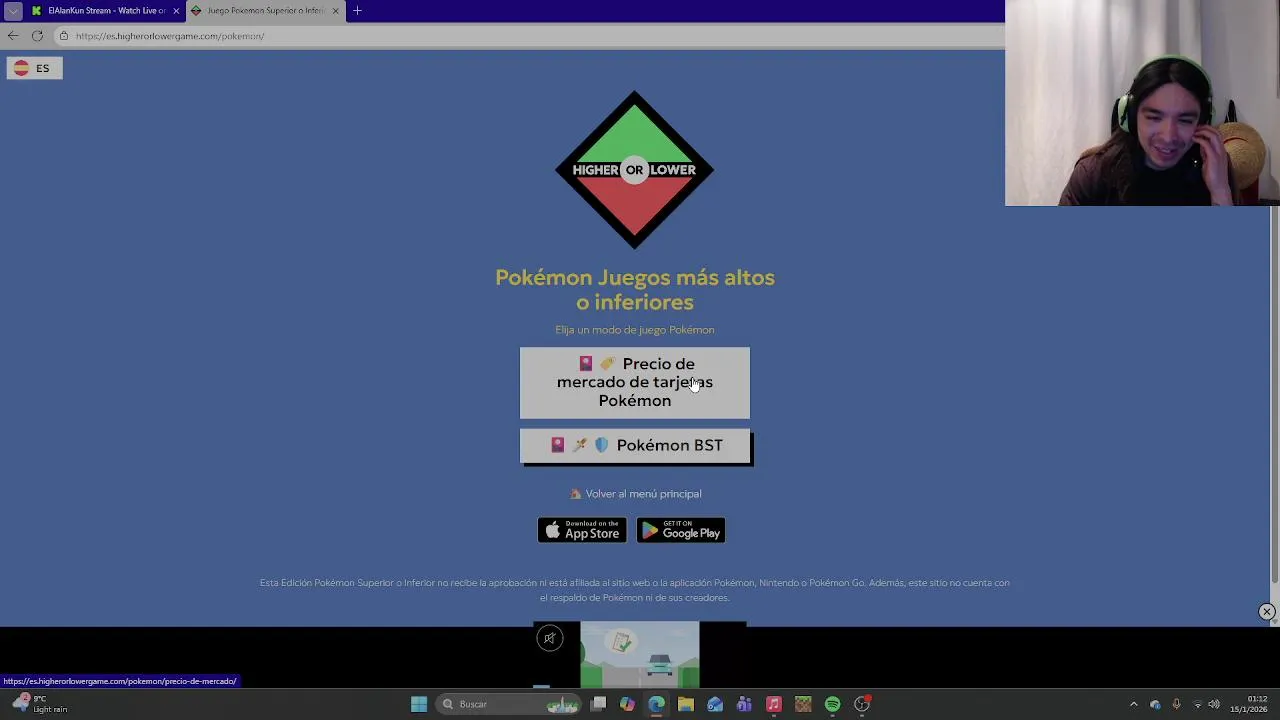Click the car ad video thumbnail
This screenshot has height=720, width=1280.
pos(640,655)
